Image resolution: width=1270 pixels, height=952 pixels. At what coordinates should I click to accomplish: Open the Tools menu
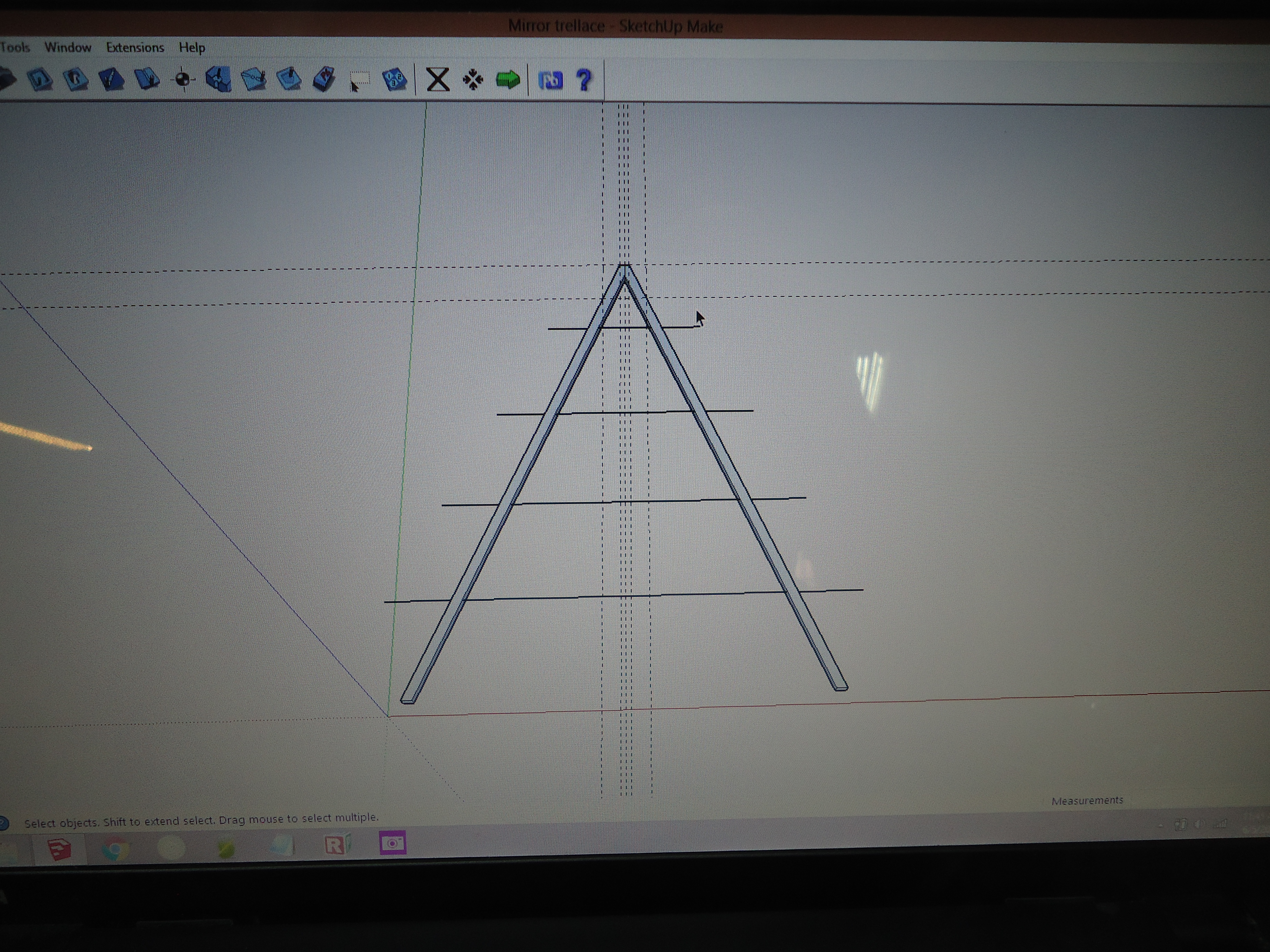[14, 48]
